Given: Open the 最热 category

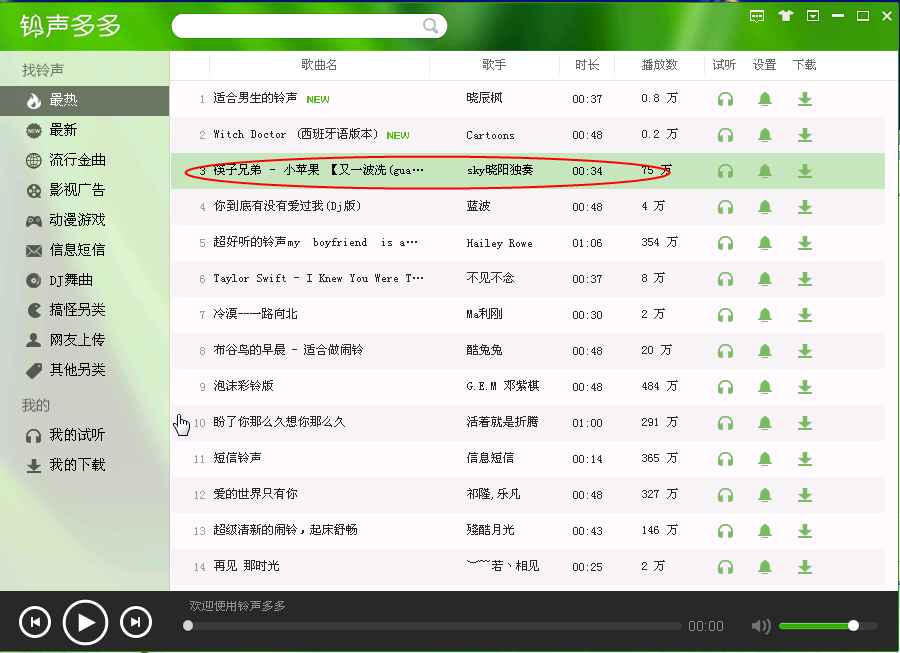Looking at the screenshot, I should tap(84, 100).
